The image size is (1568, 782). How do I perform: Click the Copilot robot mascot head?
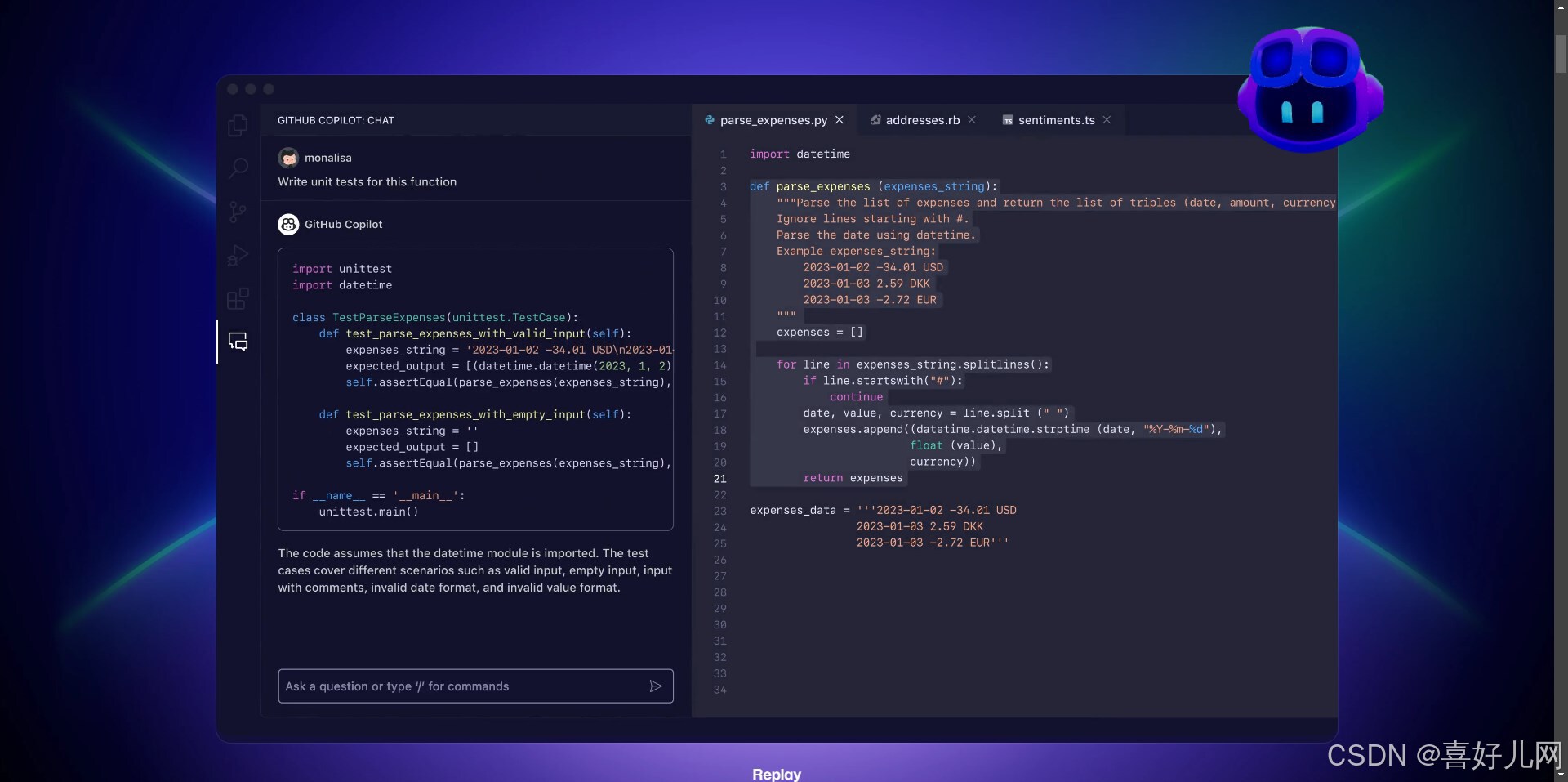coord(1310,89)
